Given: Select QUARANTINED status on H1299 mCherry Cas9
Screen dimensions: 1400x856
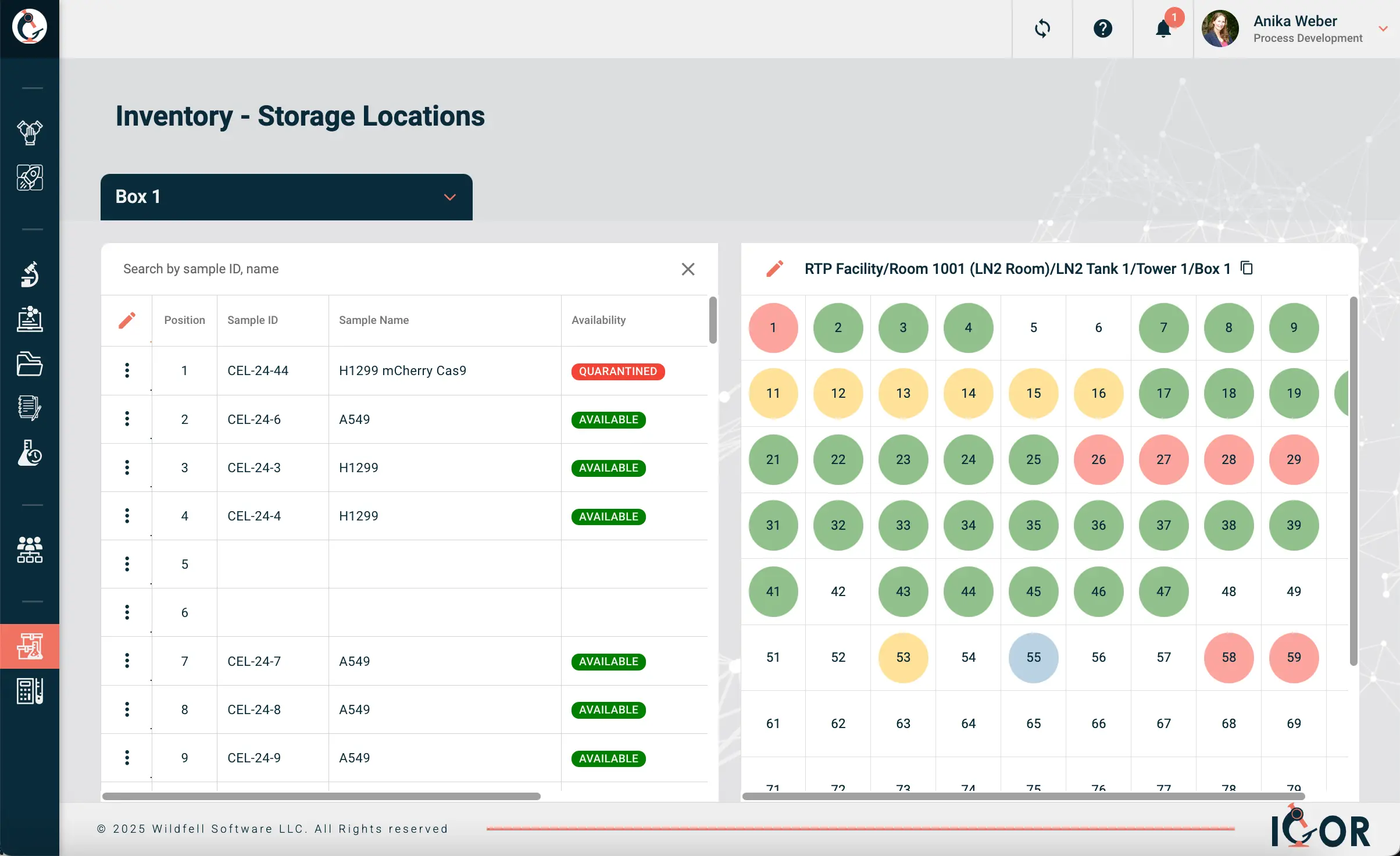Looking at the screenshot, I should click(x=617, y=371).
